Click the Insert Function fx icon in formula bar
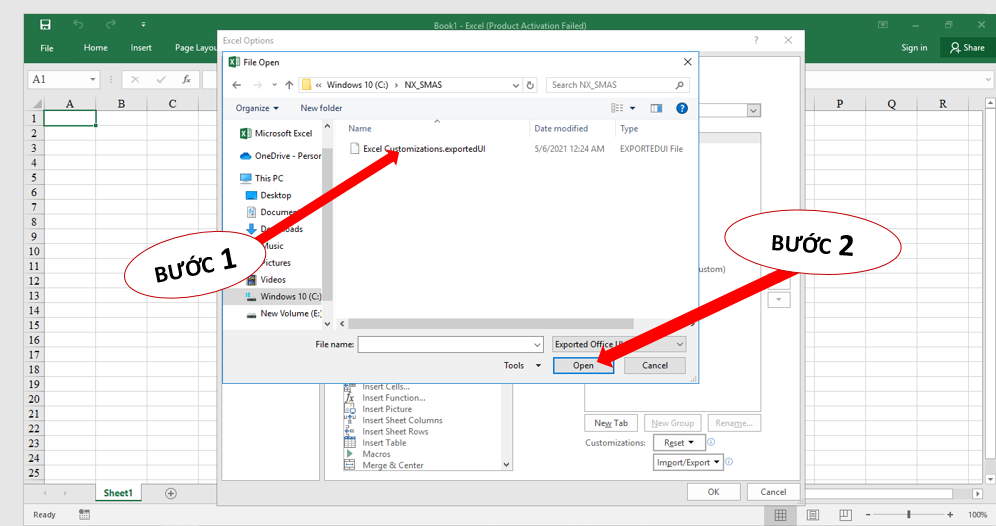Viewport: 996px width, 526px height. [x=186, y=79]
